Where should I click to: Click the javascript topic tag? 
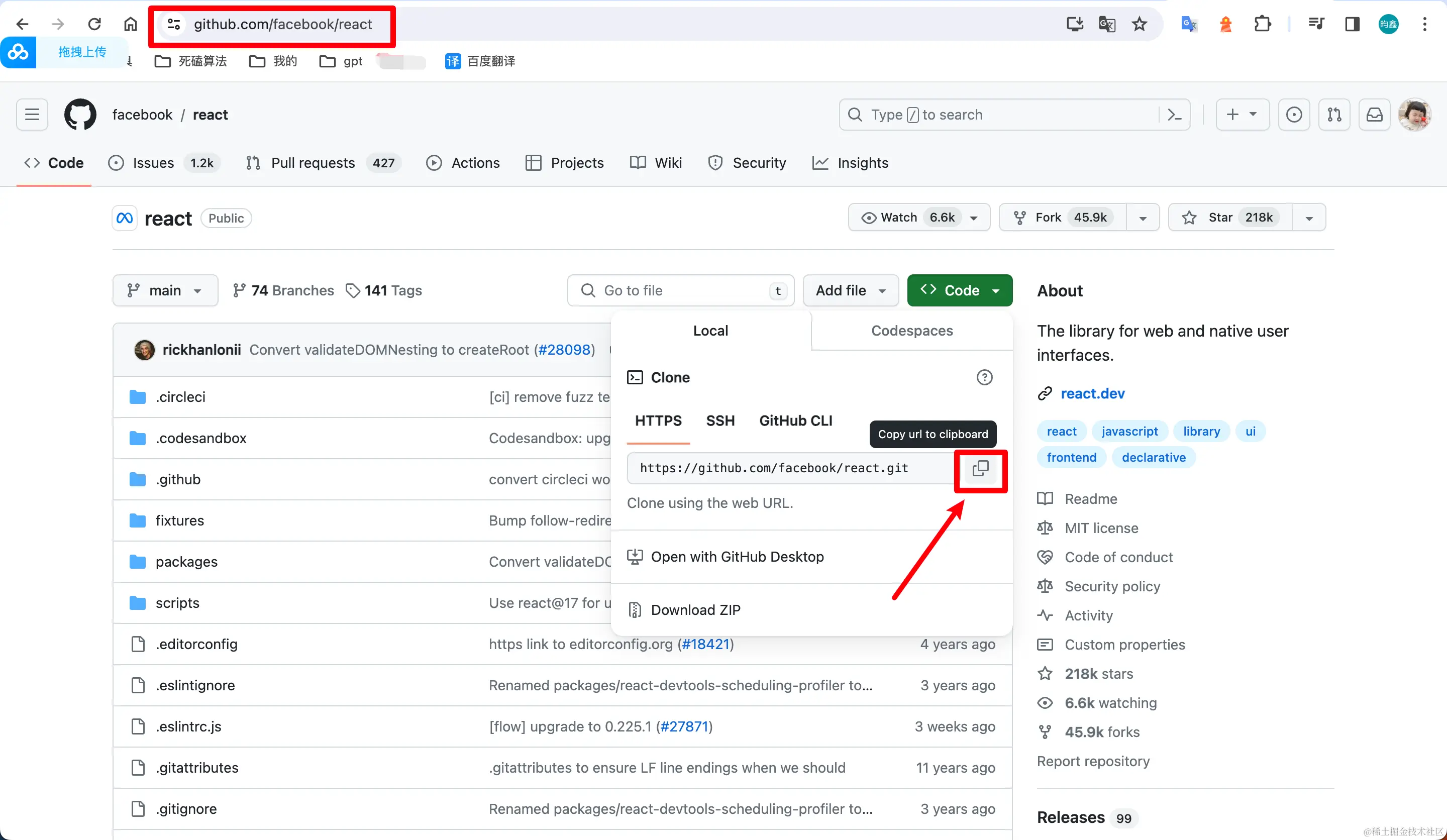click(1129, 431)
